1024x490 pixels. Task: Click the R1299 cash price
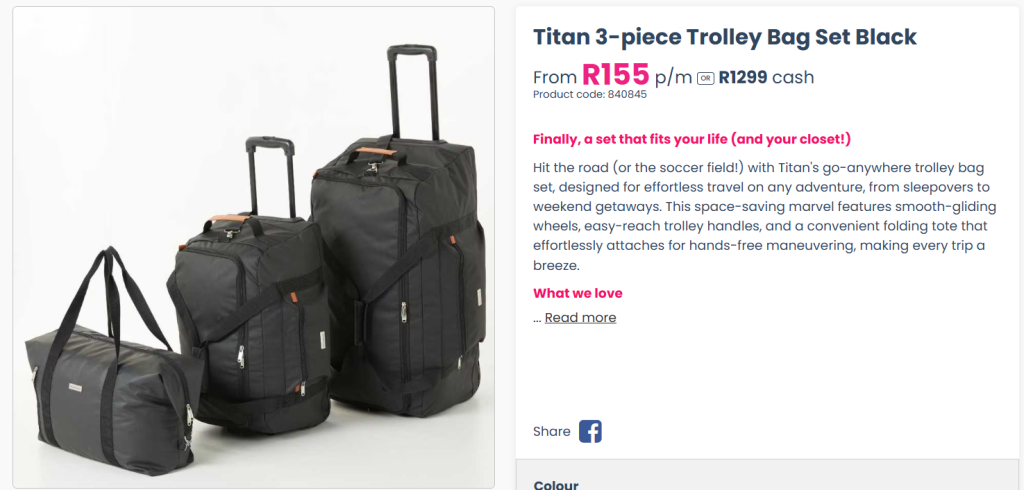[766, 77]
